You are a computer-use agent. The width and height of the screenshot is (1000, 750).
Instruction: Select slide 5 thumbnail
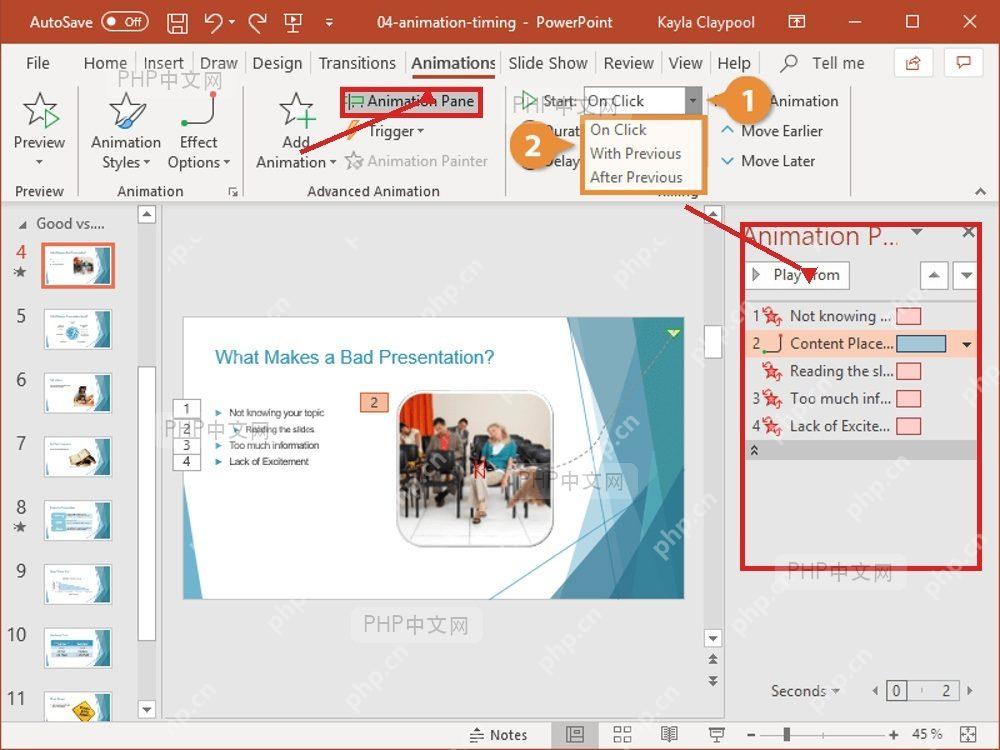[78, 329]
